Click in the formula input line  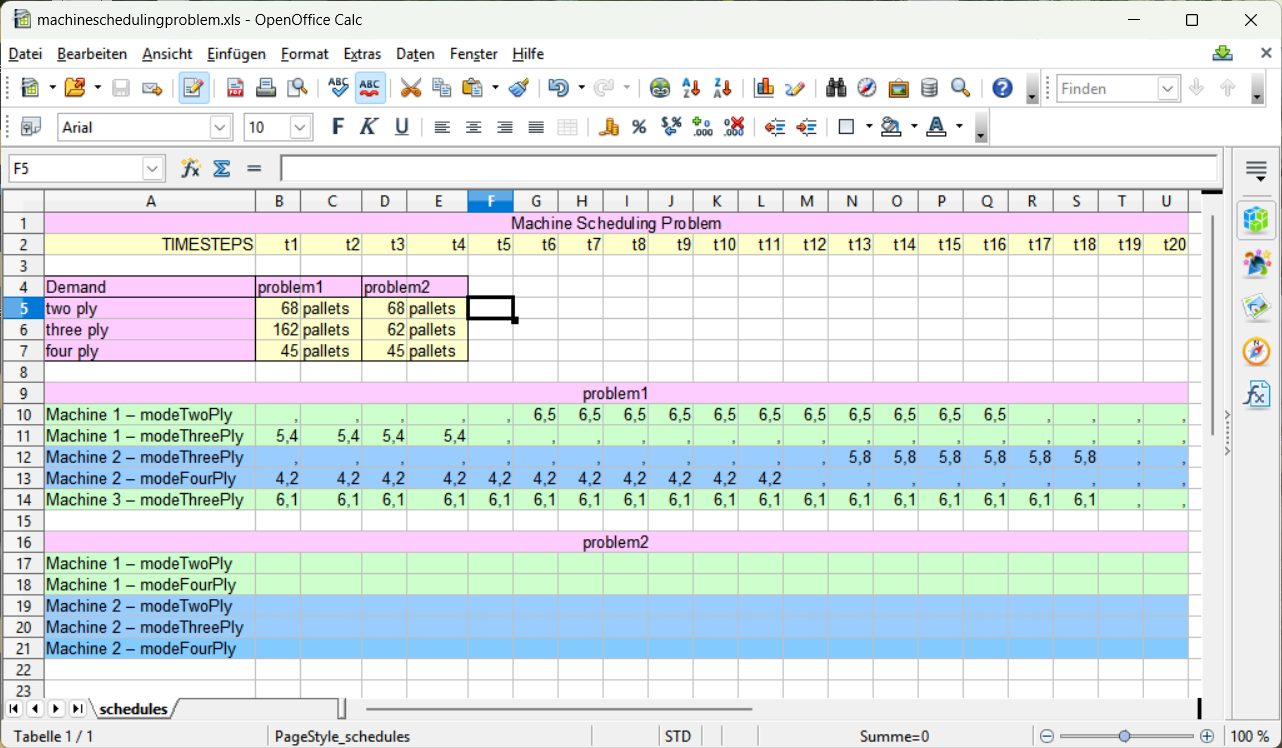[x=749, y=168]
